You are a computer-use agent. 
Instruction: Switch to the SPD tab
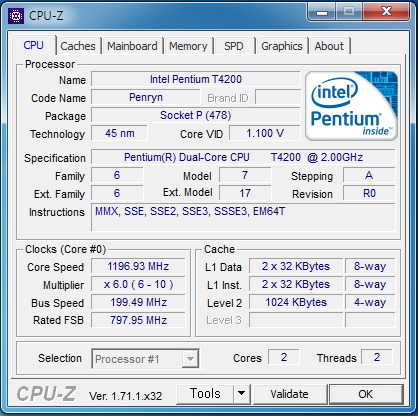[234, 46]
